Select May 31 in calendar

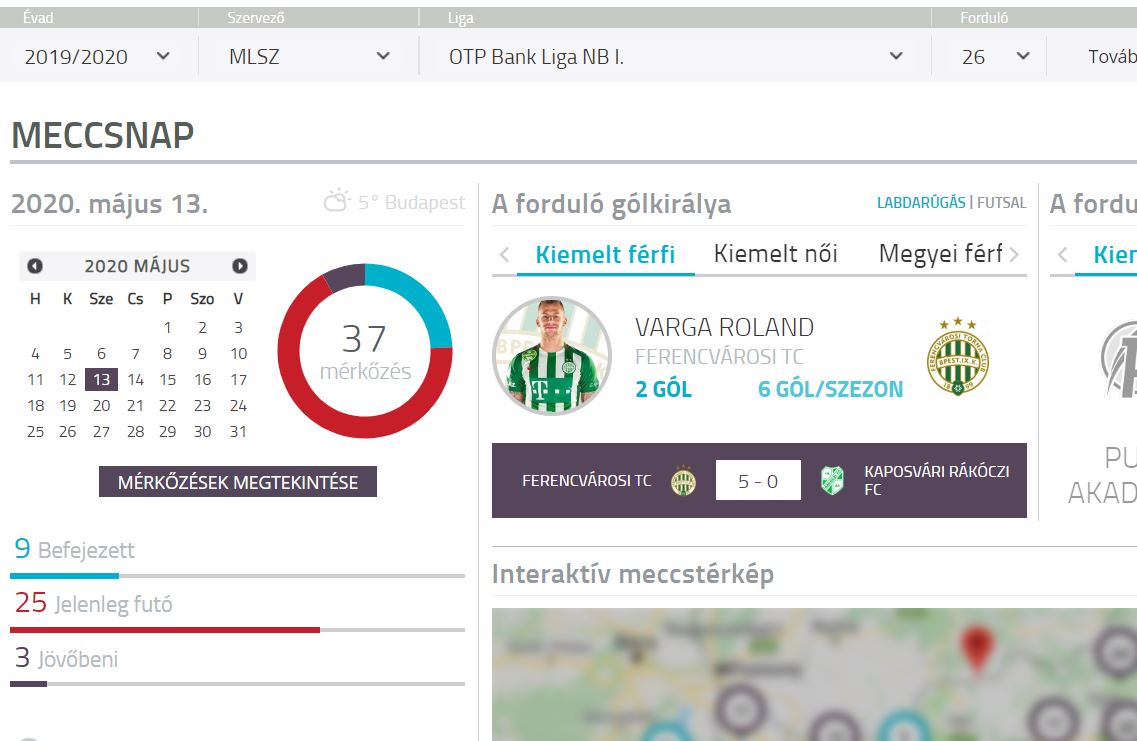point(239,431)
